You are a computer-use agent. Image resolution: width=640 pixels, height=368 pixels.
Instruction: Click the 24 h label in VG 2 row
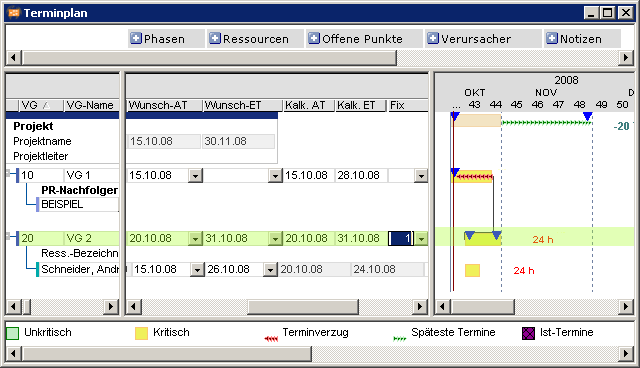click(542, 239)
